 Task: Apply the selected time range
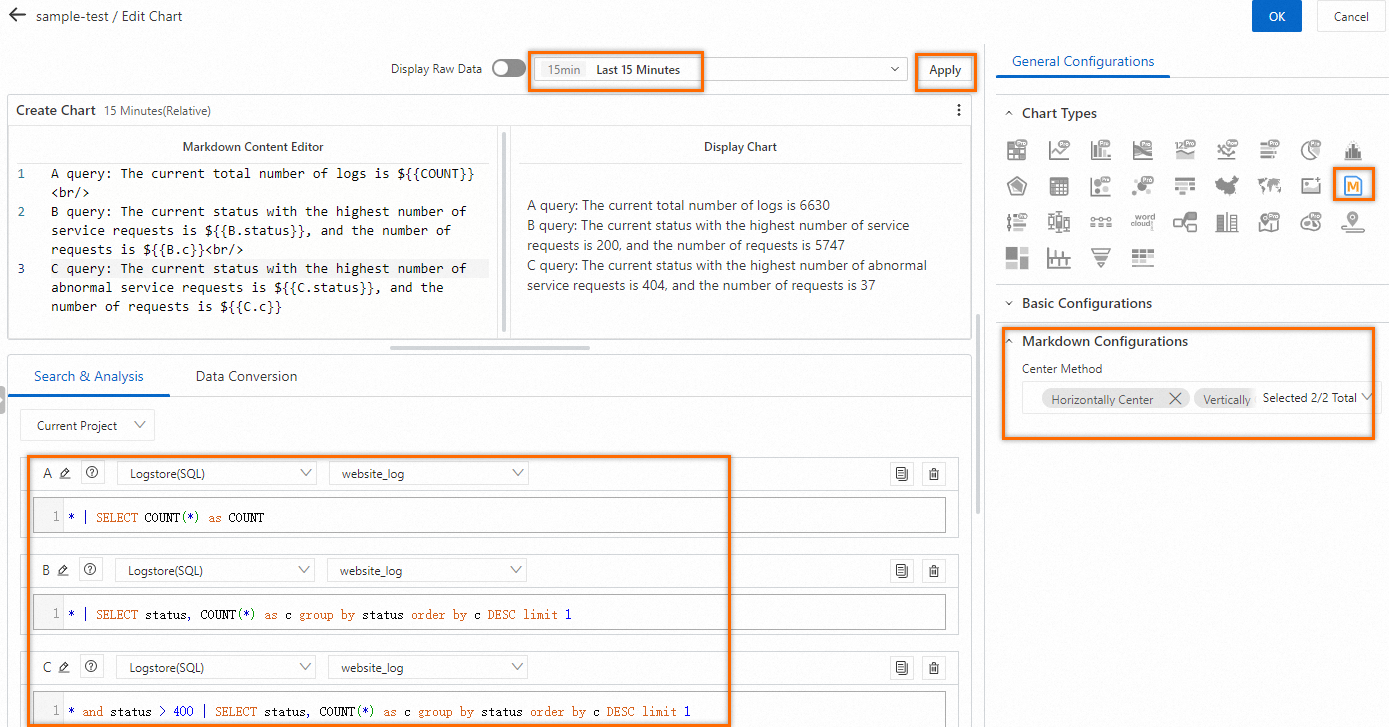click(945, 70)
